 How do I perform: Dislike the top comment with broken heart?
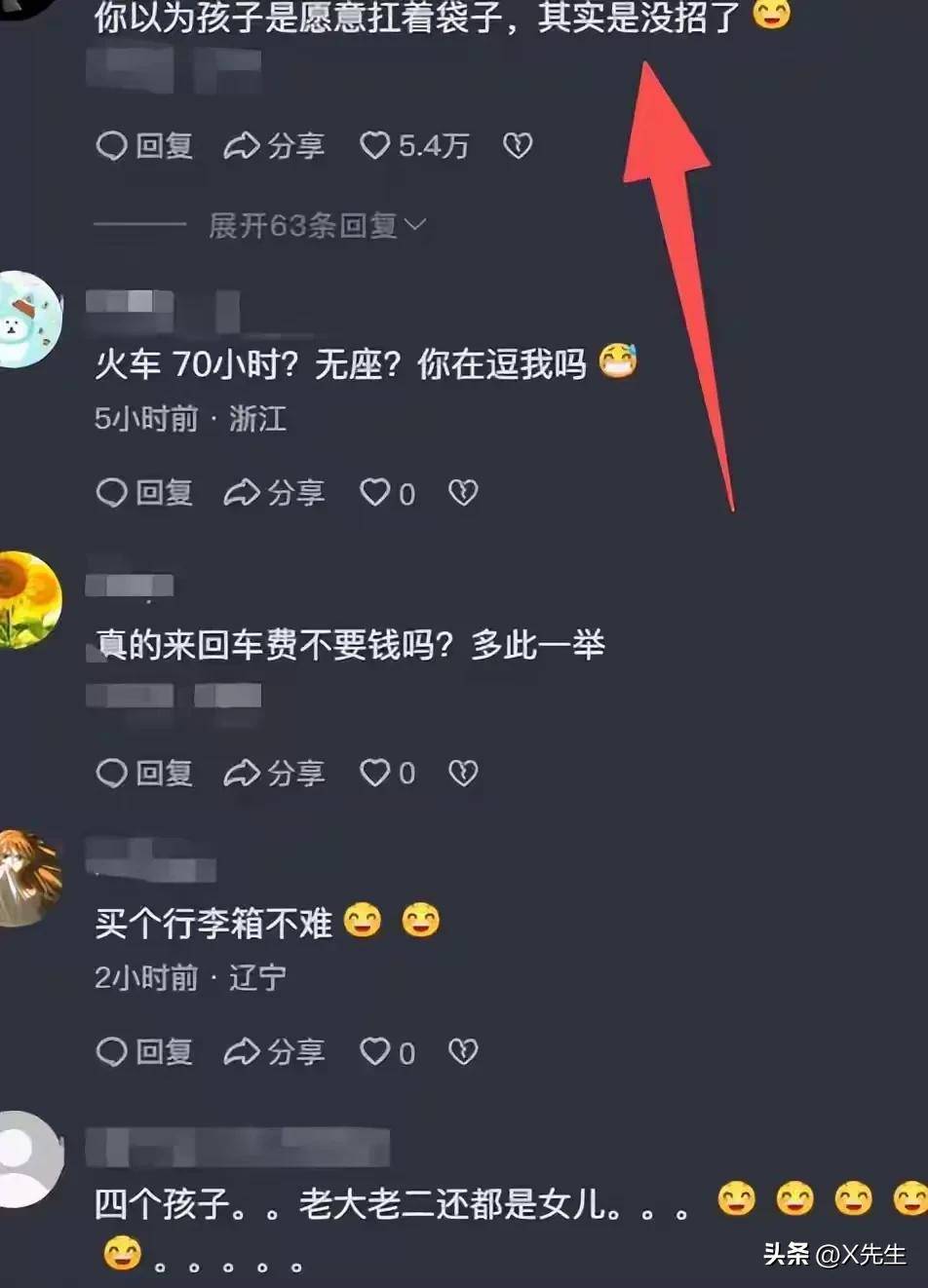coord(517,146)
